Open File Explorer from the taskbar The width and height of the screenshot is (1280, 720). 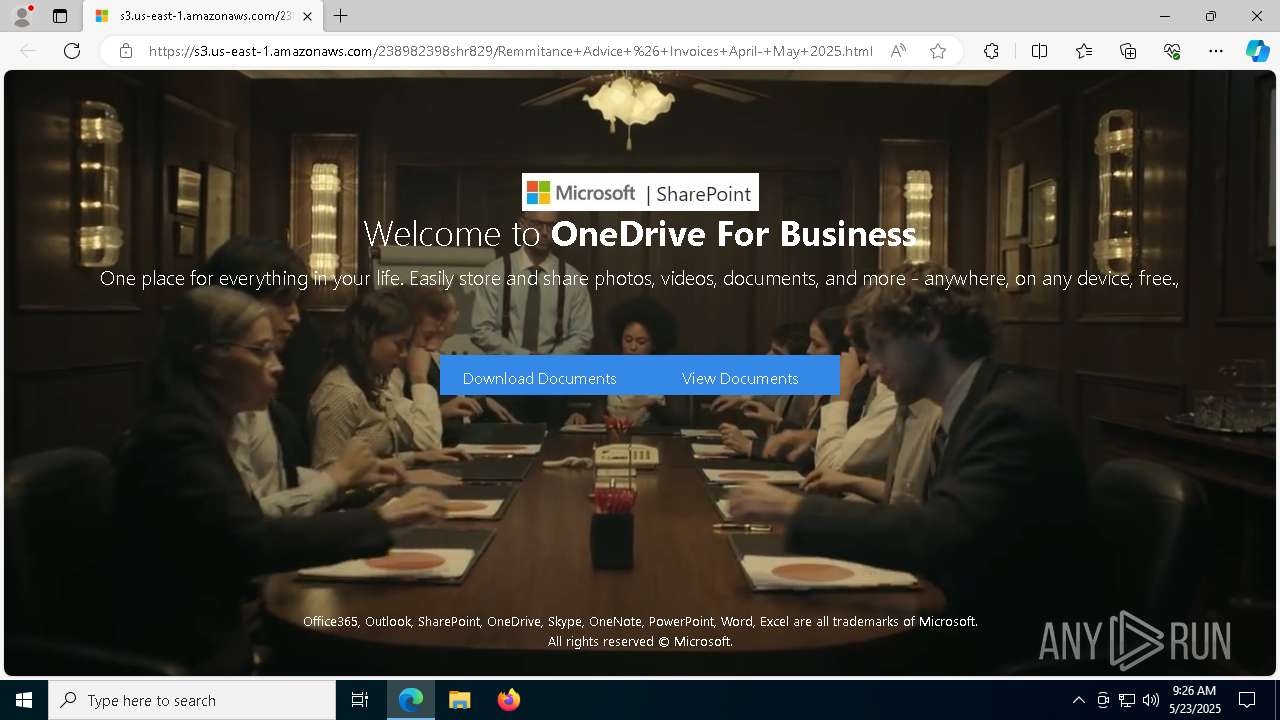(x=459, y=700)
